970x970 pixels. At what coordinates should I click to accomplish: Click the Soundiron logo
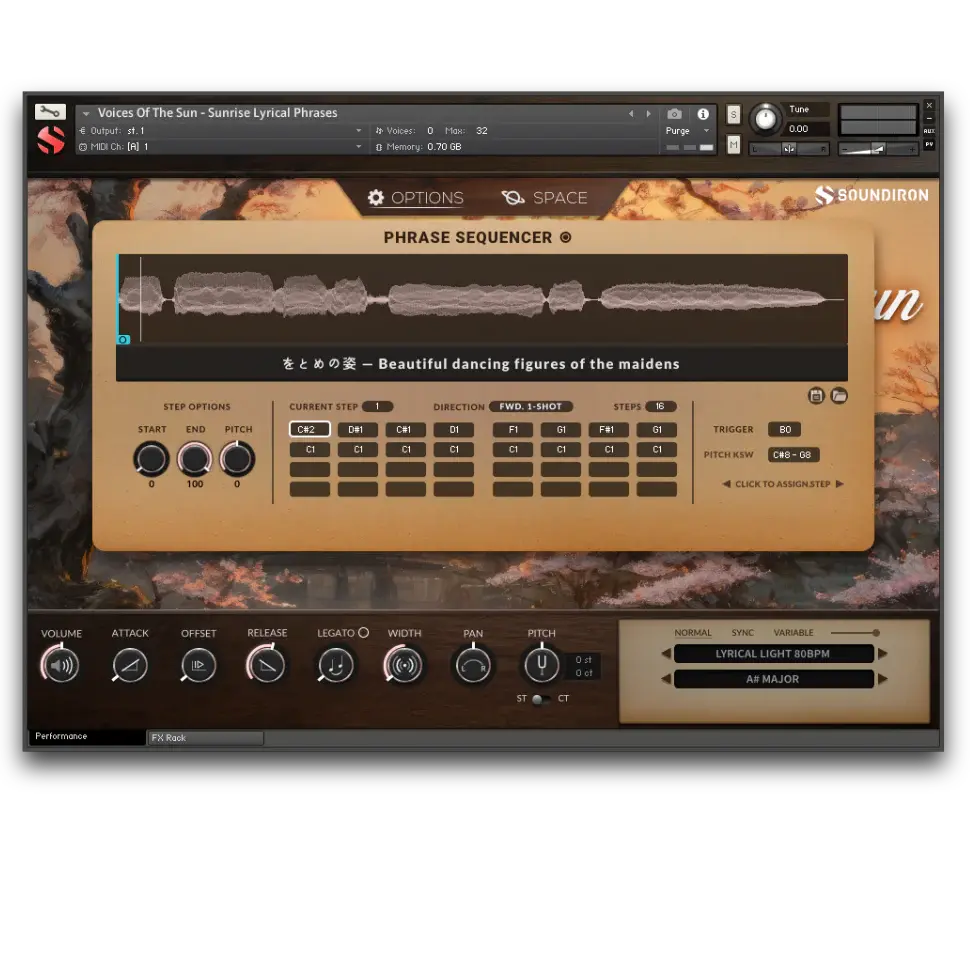[871, 196]
